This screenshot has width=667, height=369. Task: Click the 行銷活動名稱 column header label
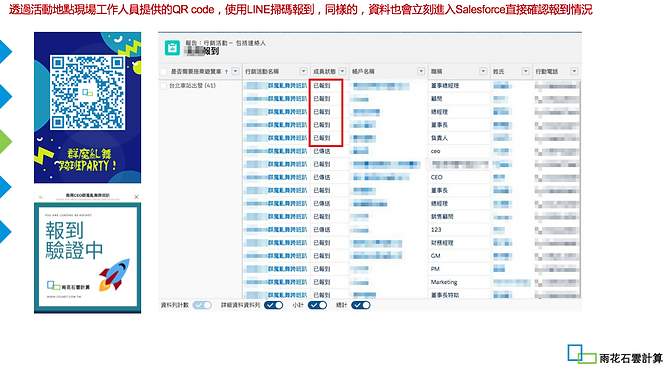pyautogui.click(x=262, y=72)
